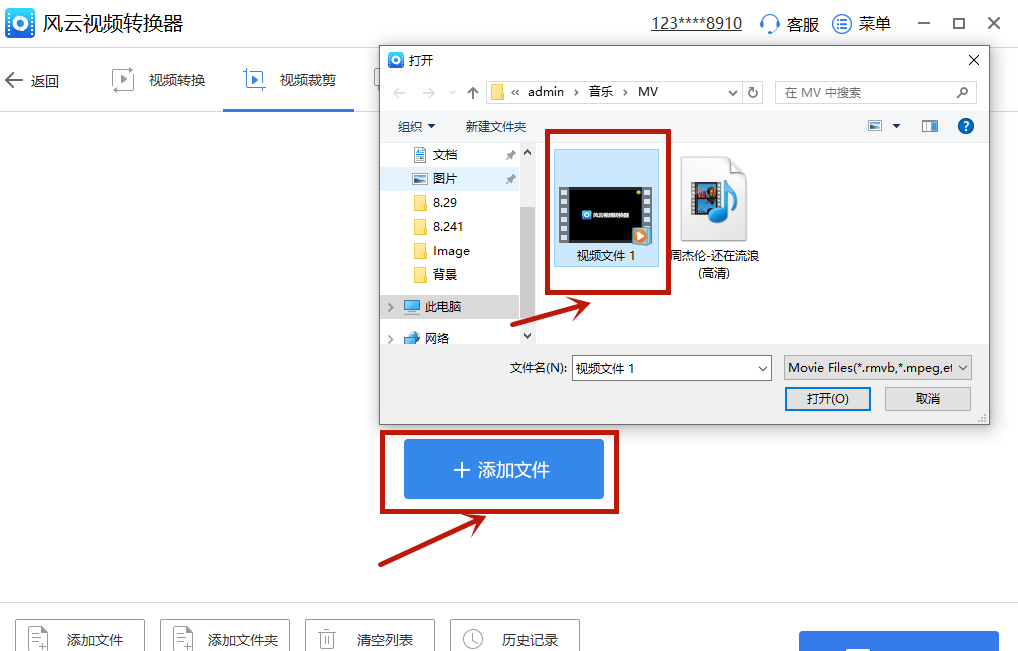The height and width of the screenshot is (651, 1018).
Task: Open recent locations dropdown arrow
Action: (453, 93)
